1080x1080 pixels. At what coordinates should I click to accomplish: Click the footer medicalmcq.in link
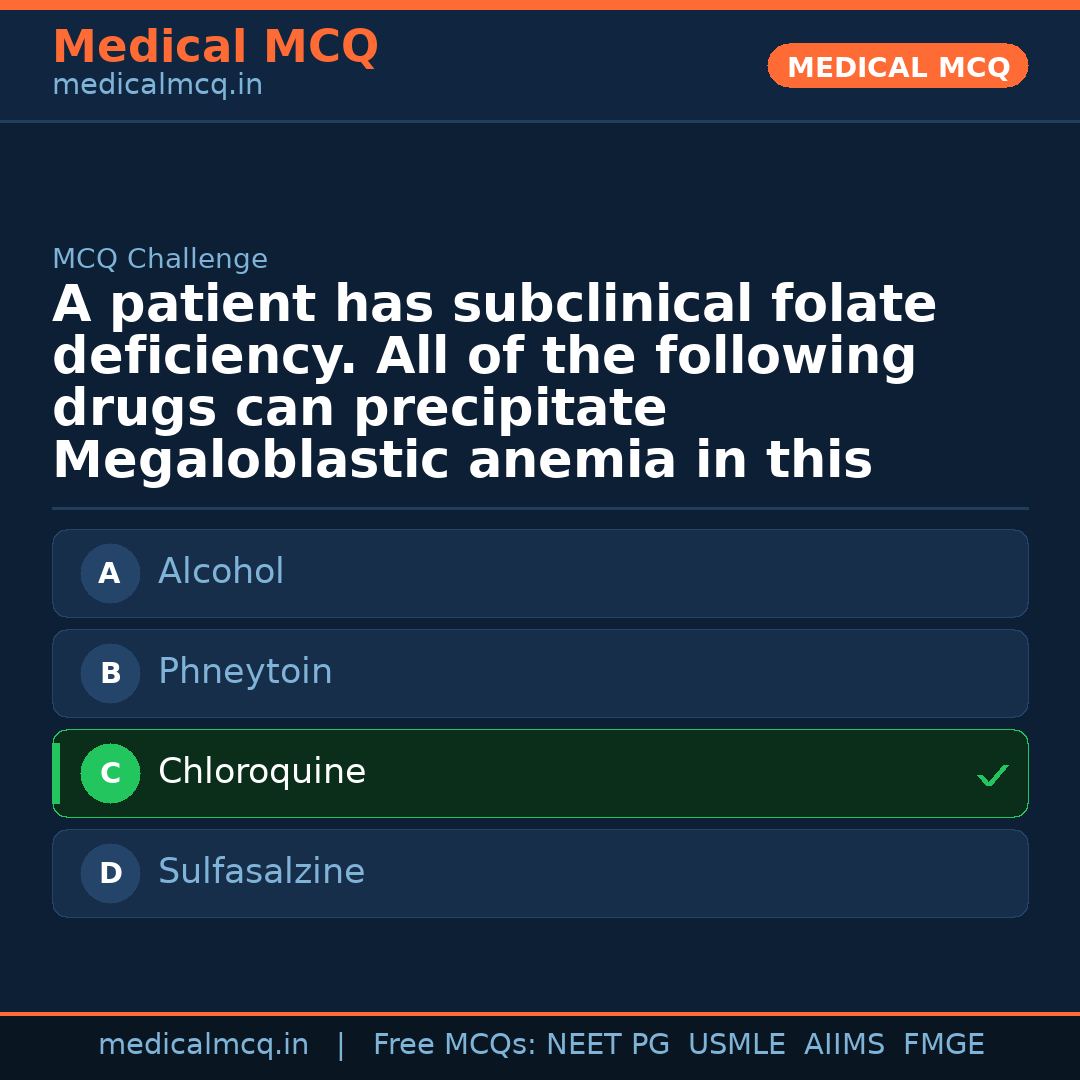(x=204, y=1043)
